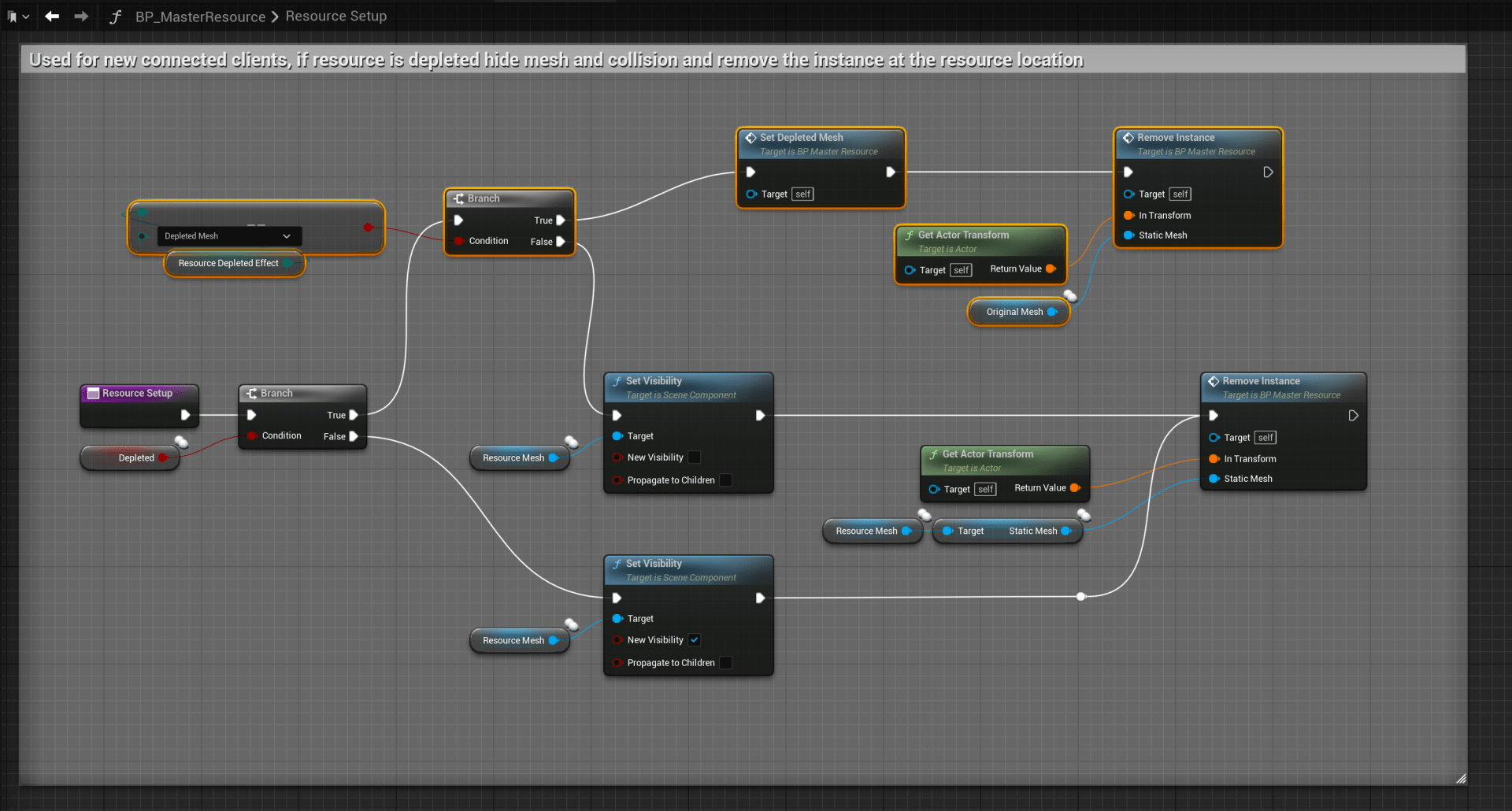Click the Set Depleted Mesh node icon
The image size is (1512, 811).
750,138
